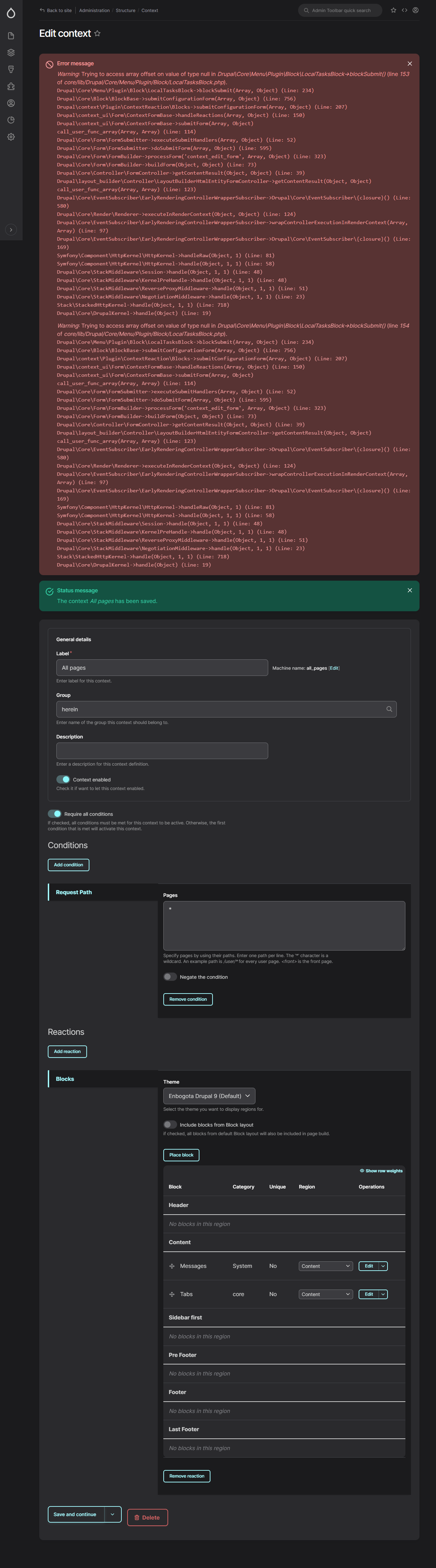
Task: Open Configuration gear in sidebar
Action: (11, 137)
